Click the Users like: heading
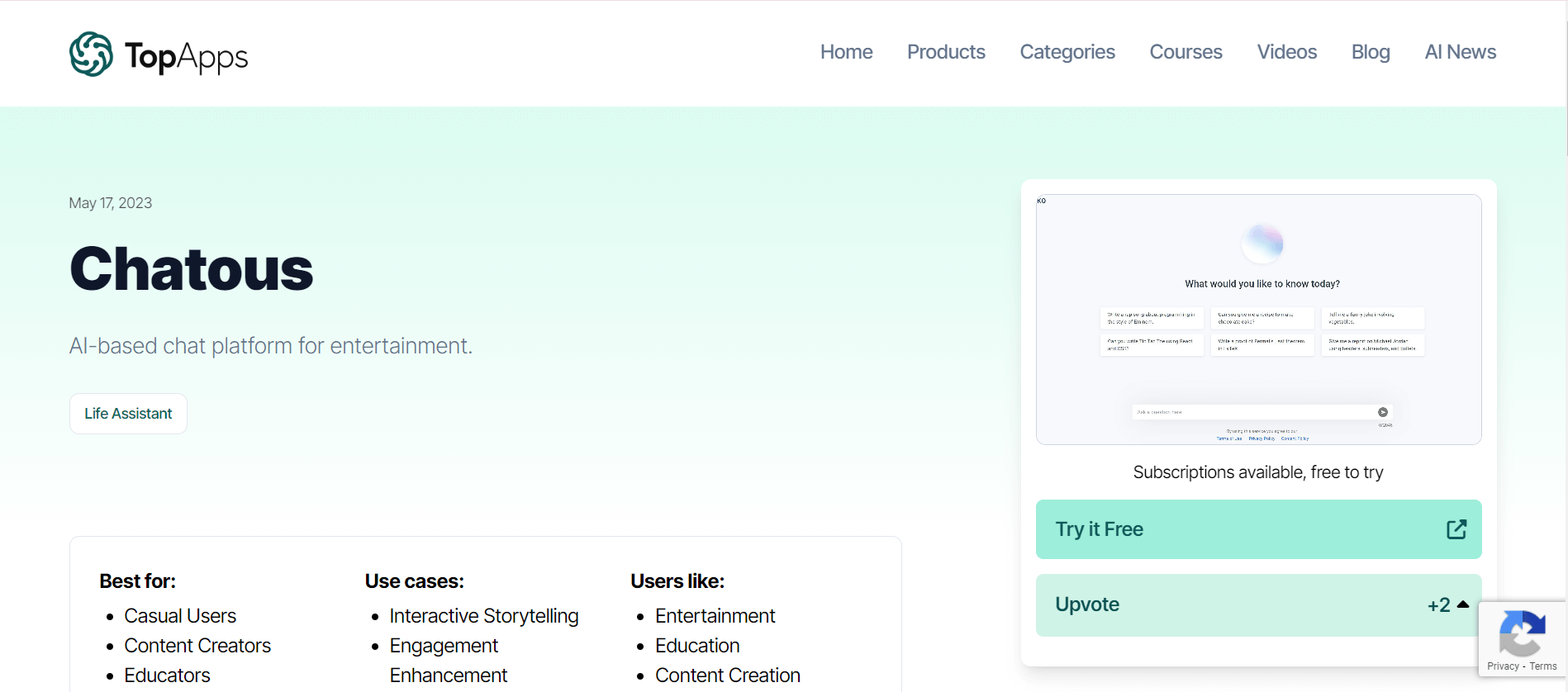The width and height of the screenshot is (1568, 692). [x=677, y=581]
